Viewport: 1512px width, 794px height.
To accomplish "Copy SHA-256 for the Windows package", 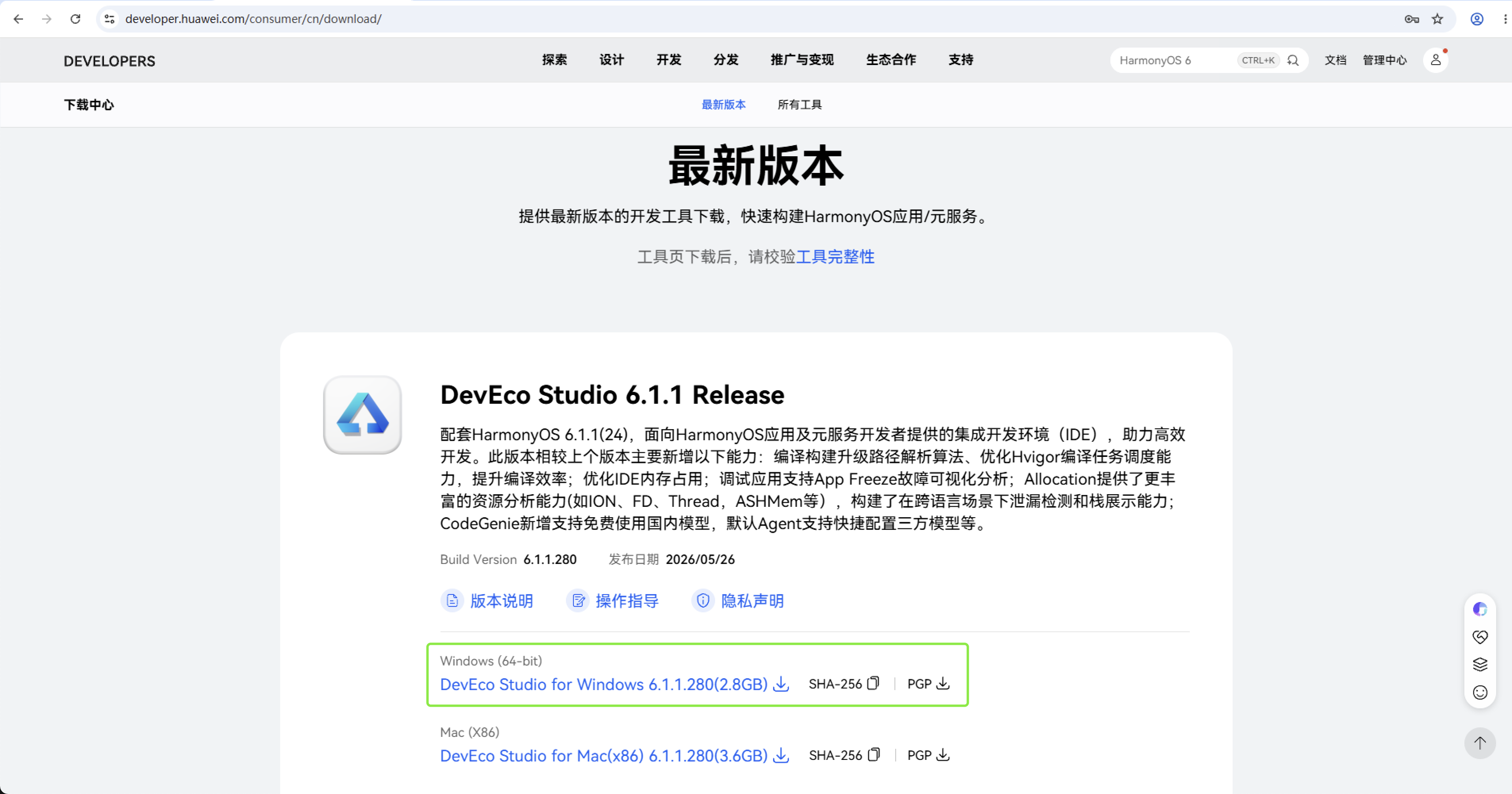I will 873,683.
